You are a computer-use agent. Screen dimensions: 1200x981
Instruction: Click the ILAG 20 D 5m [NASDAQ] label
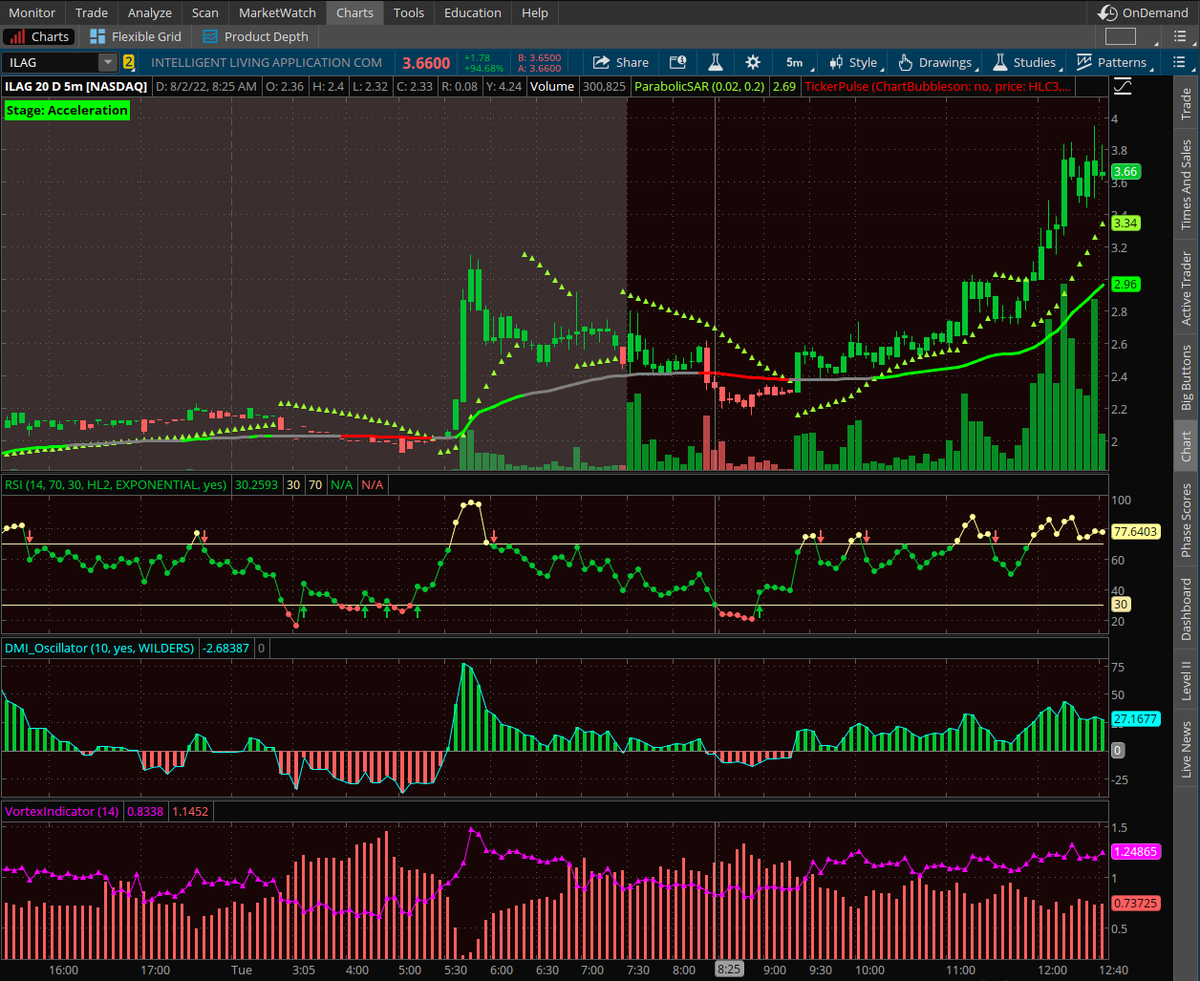[x=76, y=87]
